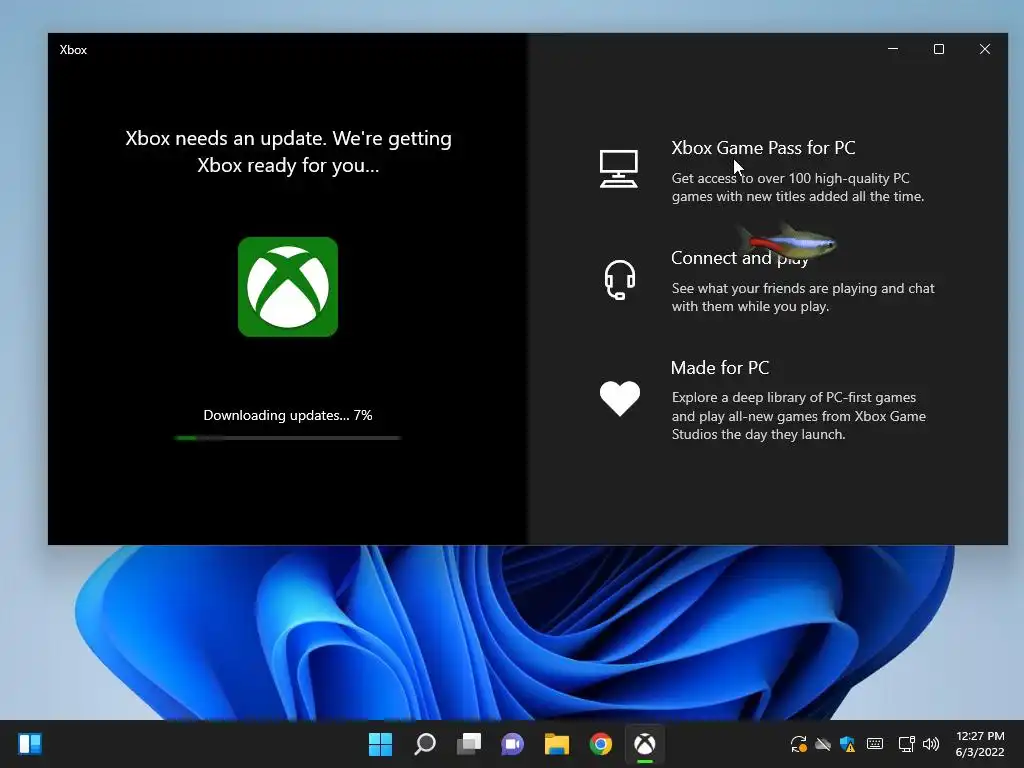Click the green Xbox logo tile
Viewport: 1024px width, 768px height.
(x=288, y=287)
